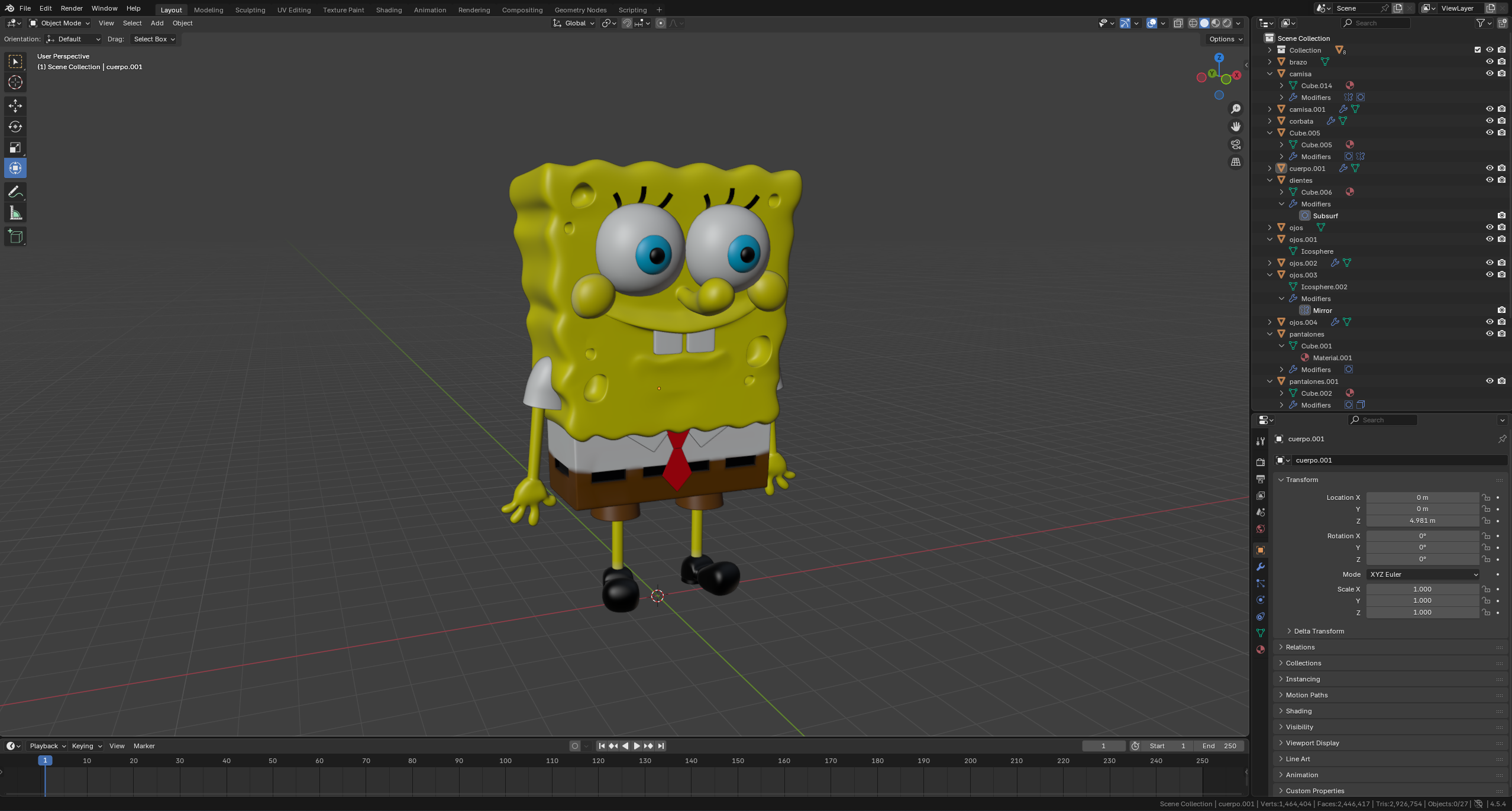Open the Physics properties tab icon
Image resolution: width=1512 pixels, height=811 pixels.
coord(1261,600)
